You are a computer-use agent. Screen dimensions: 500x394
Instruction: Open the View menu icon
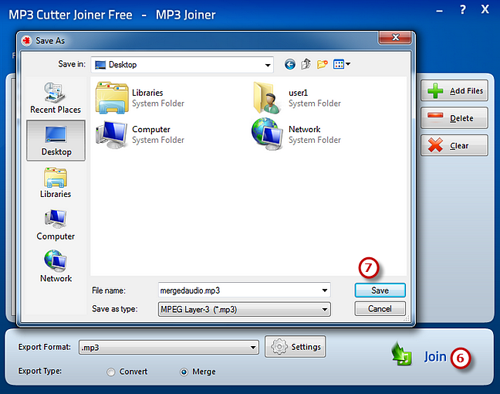(x=342, y=64)
